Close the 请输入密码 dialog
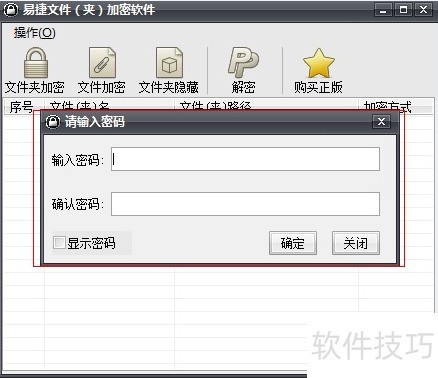 381,122
